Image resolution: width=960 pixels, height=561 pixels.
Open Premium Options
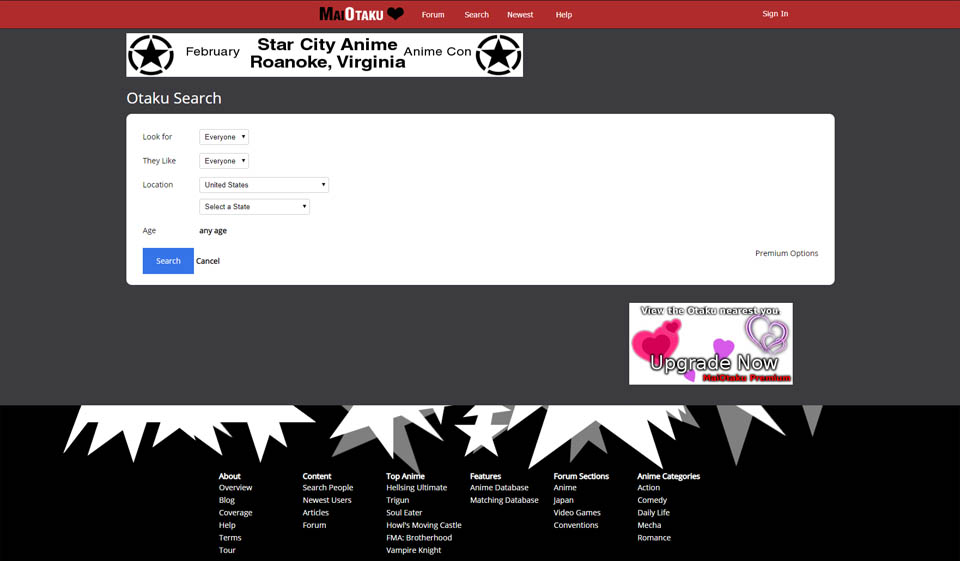tap(786, 253)
